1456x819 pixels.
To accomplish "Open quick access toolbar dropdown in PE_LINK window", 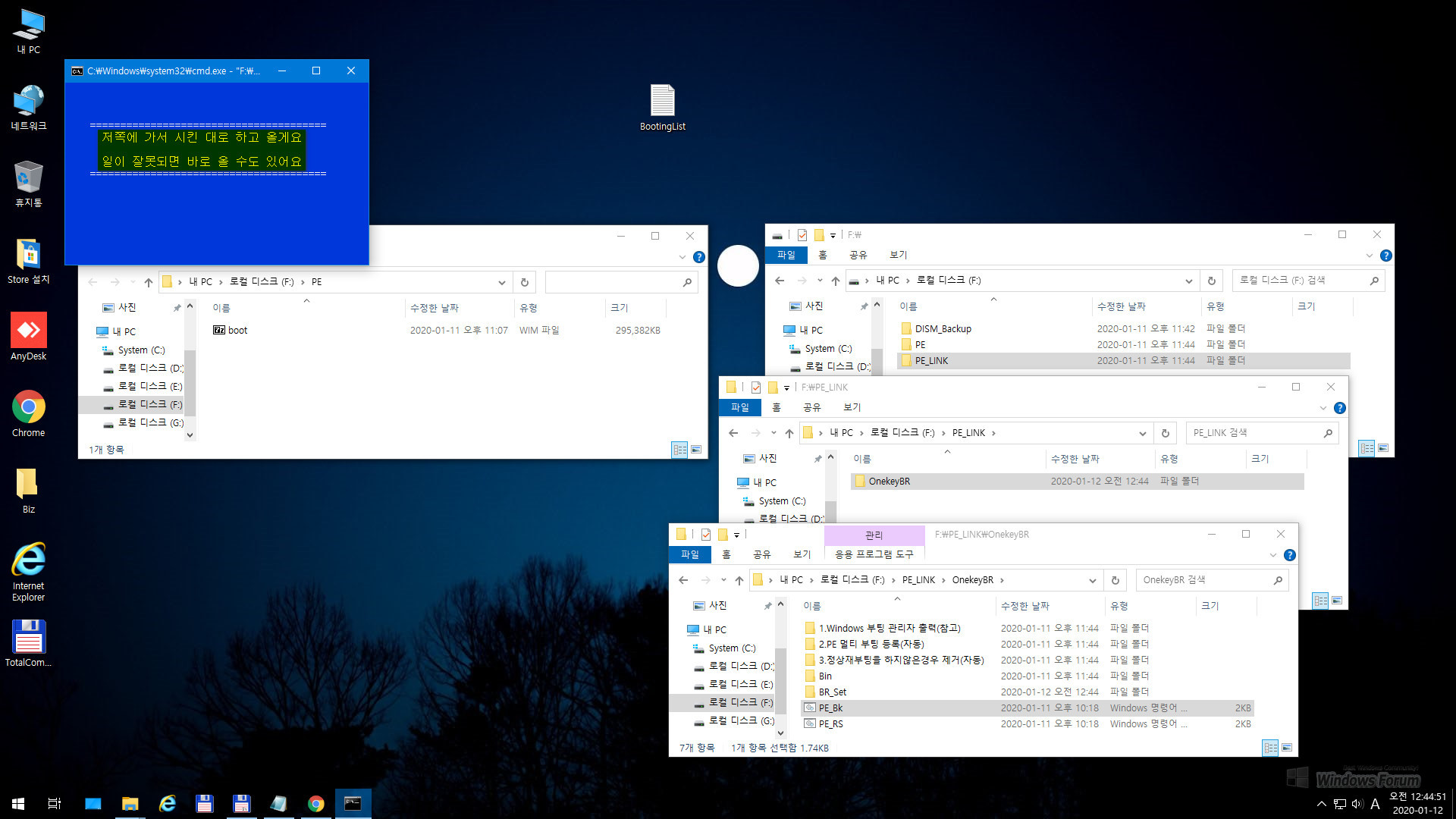I will click(786, 388).
